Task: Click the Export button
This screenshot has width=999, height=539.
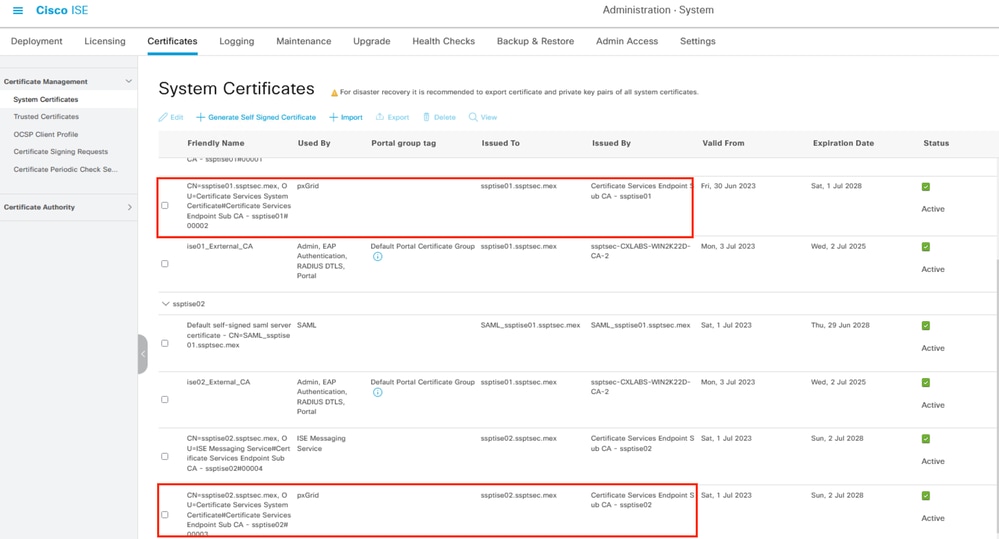Action: 392,117
